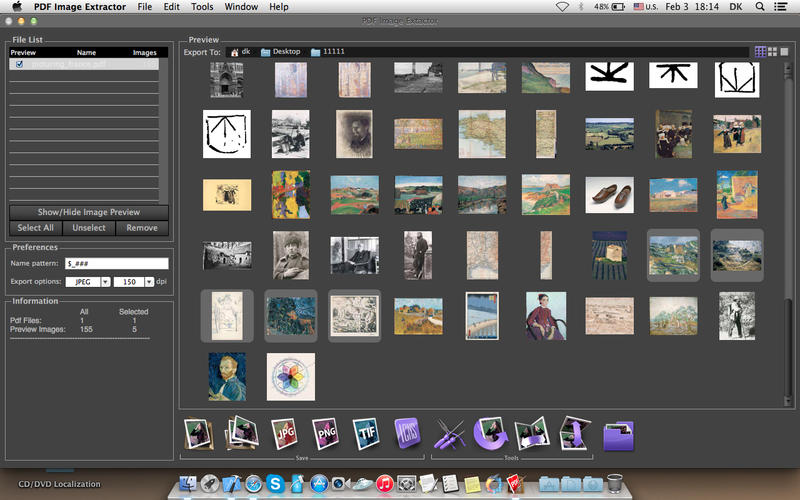Open the PDF Image Extractor app menu
This screenshot has width=800, height=500.
coord(80,7)
